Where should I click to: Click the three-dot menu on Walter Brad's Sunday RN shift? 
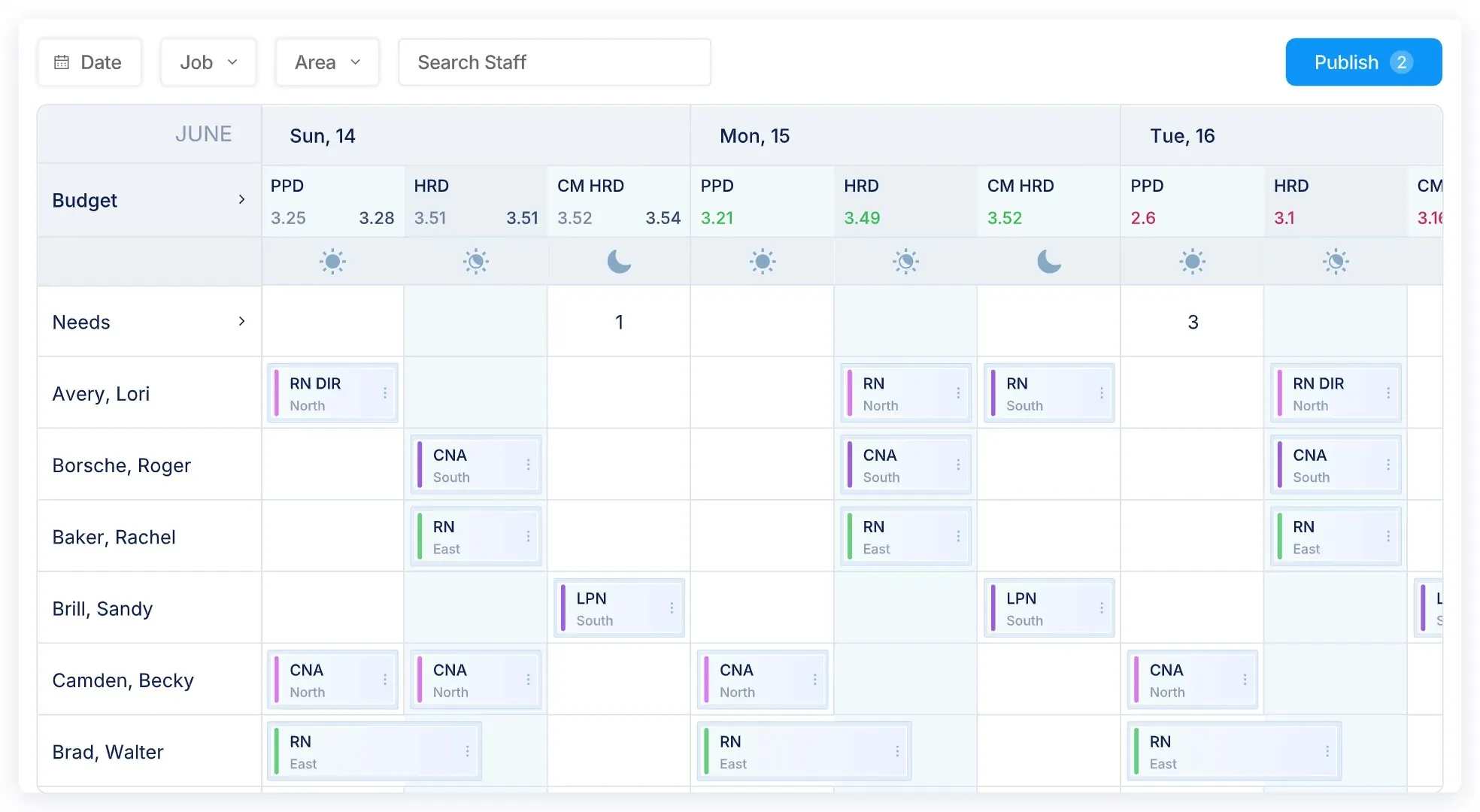(x=467, y=750)
